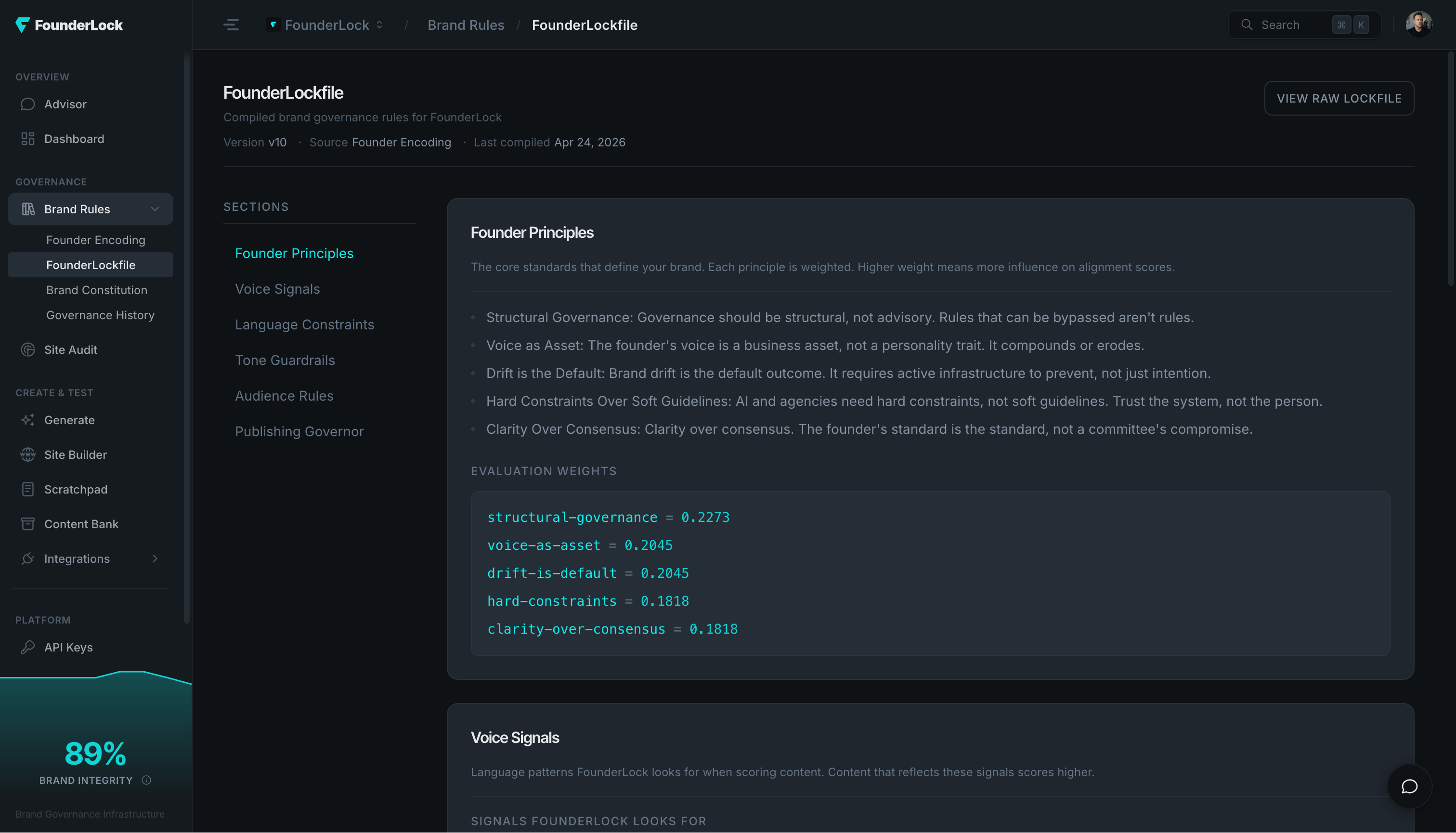This screenshot has height=833, width=1456.
Task: Click the Content Bank archive icon
Action: coord(27,524)
